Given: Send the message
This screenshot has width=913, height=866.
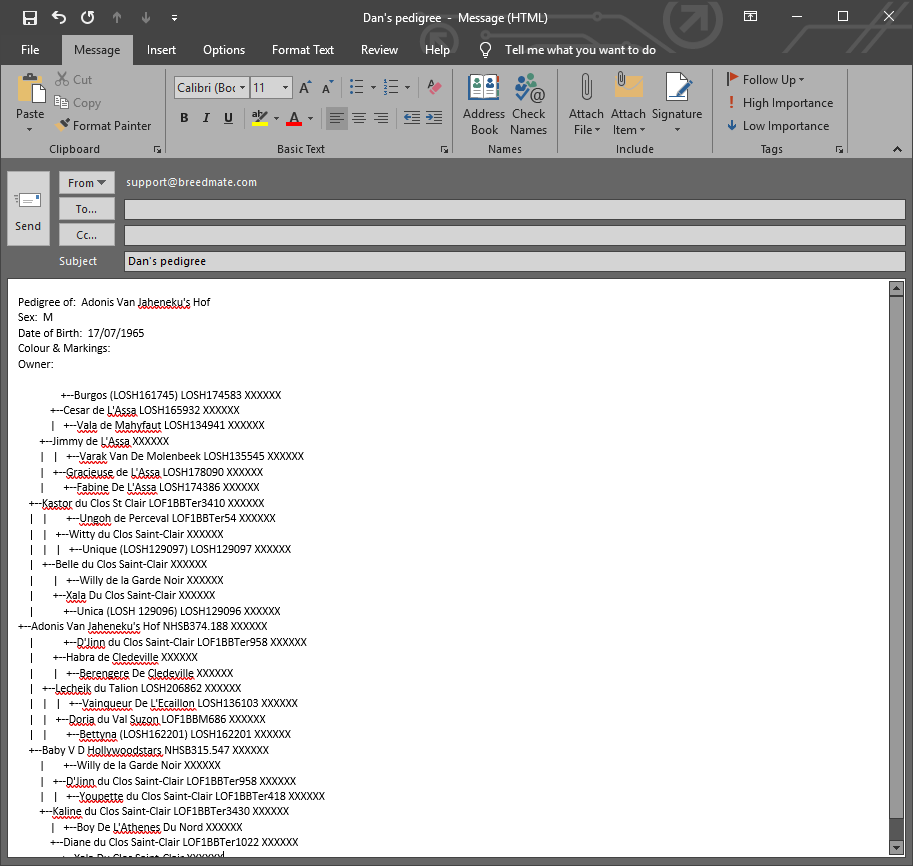Looking at the screenshot, I should click(x=28, y=208).
